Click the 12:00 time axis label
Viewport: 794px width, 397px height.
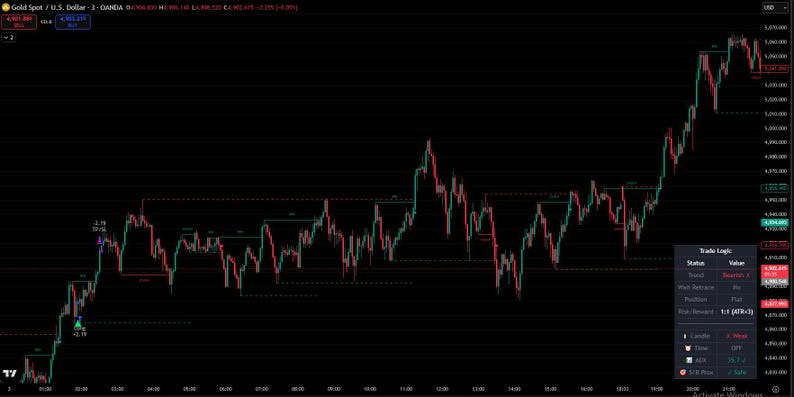pos(442,389)
